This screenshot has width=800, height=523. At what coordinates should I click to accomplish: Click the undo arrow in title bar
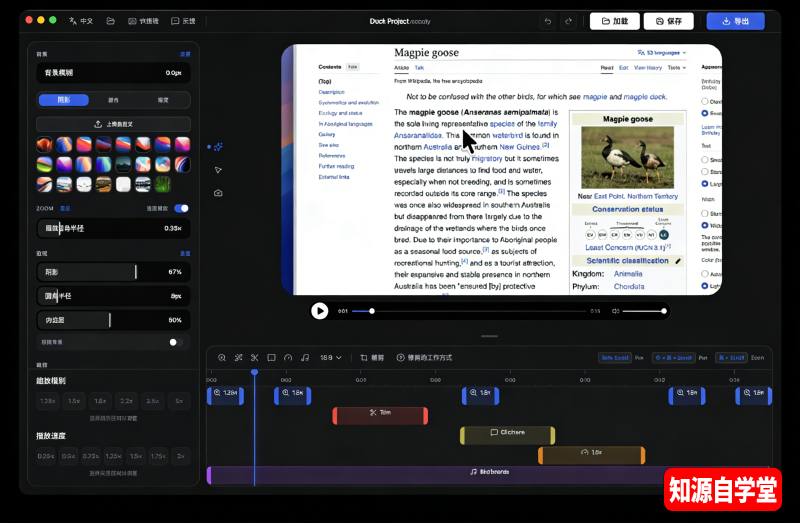[547, 21]
